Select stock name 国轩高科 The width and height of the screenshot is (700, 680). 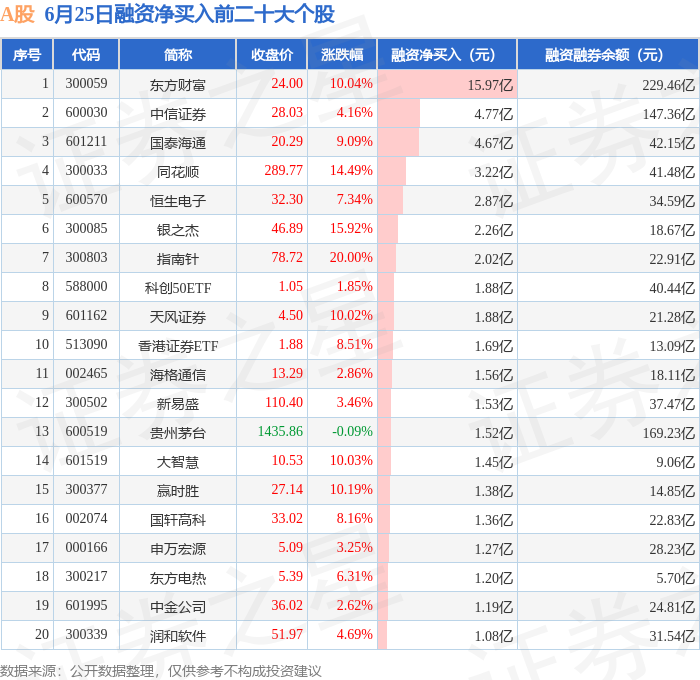178,520
